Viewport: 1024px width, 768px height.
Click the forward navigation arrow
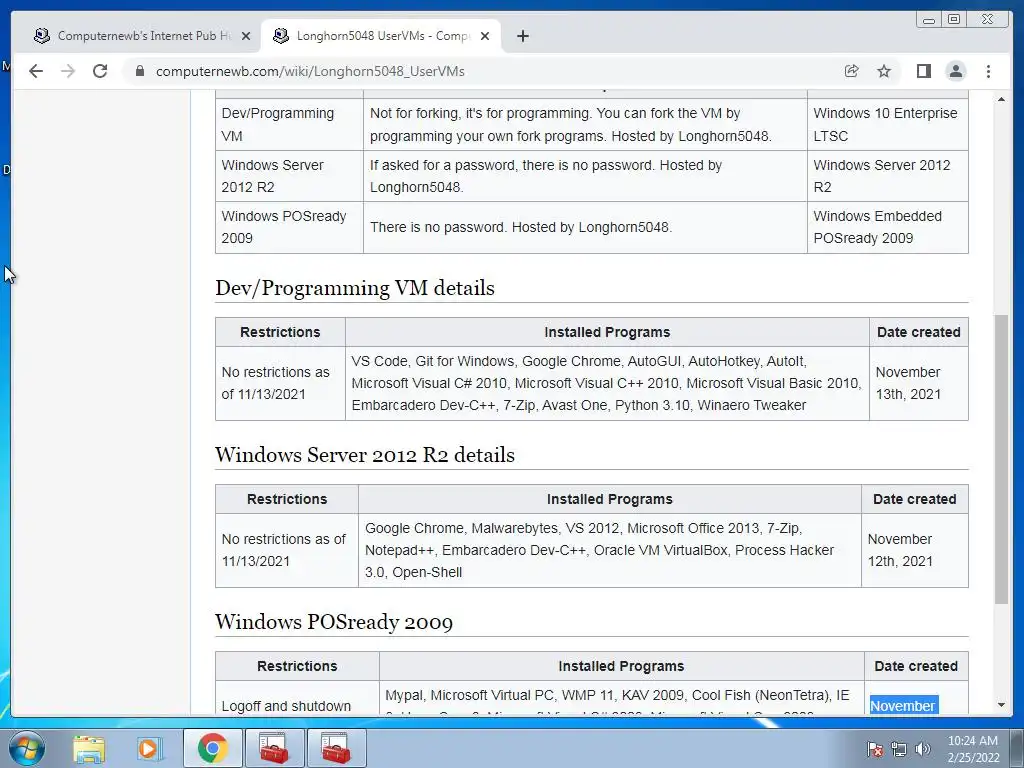68,71
